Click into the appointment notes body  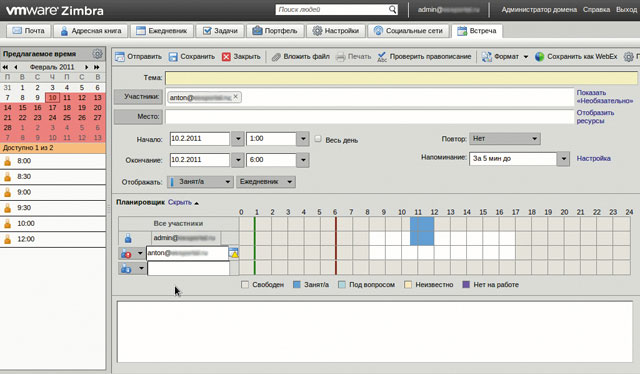[375, 332]
